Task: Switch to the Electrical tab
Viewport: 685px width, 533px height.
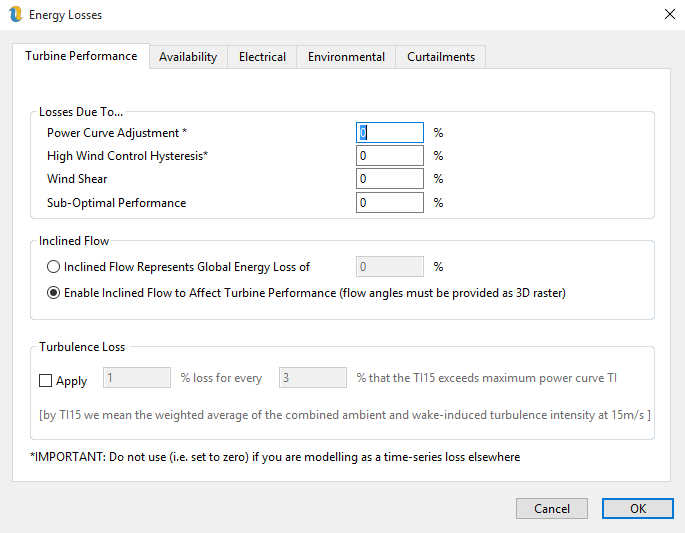Action: pyautogui.click(x=262, y=57)
